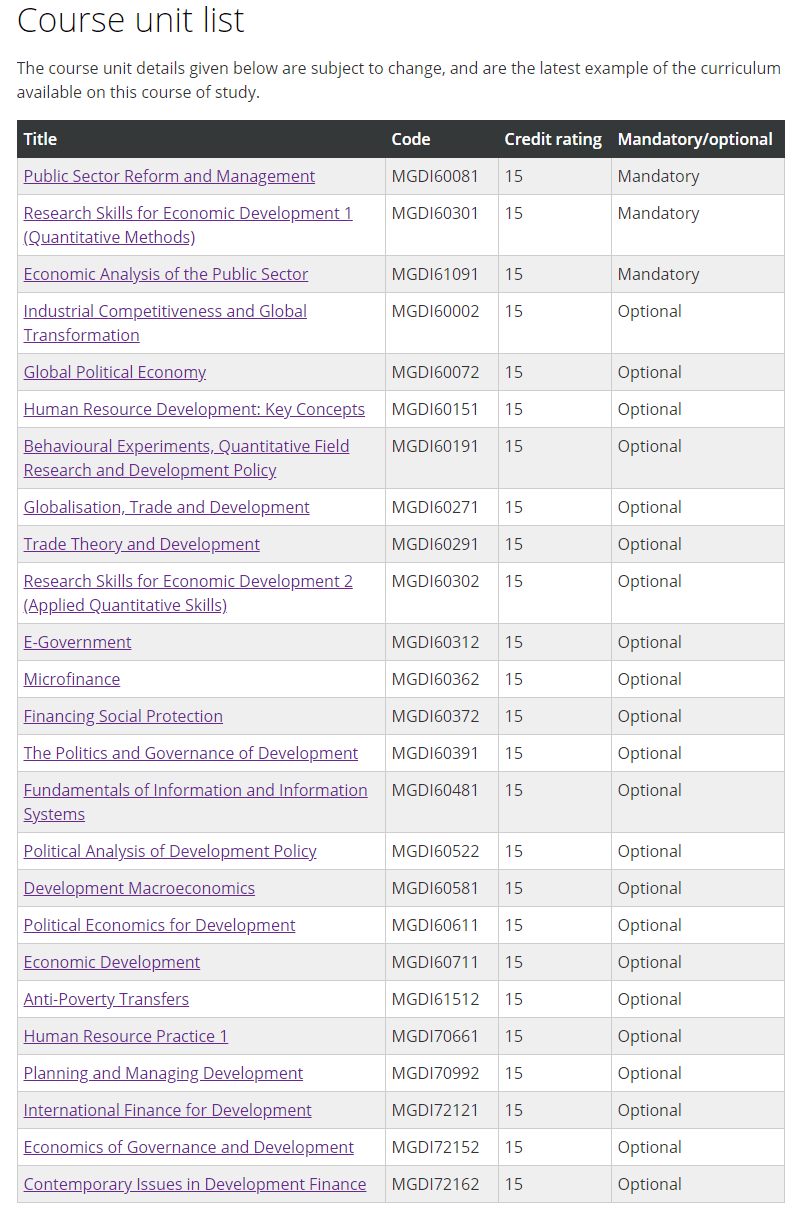Select Financing Social Protection link
Viewport: 806px width, 1224px height.
[x=123, y=716]
